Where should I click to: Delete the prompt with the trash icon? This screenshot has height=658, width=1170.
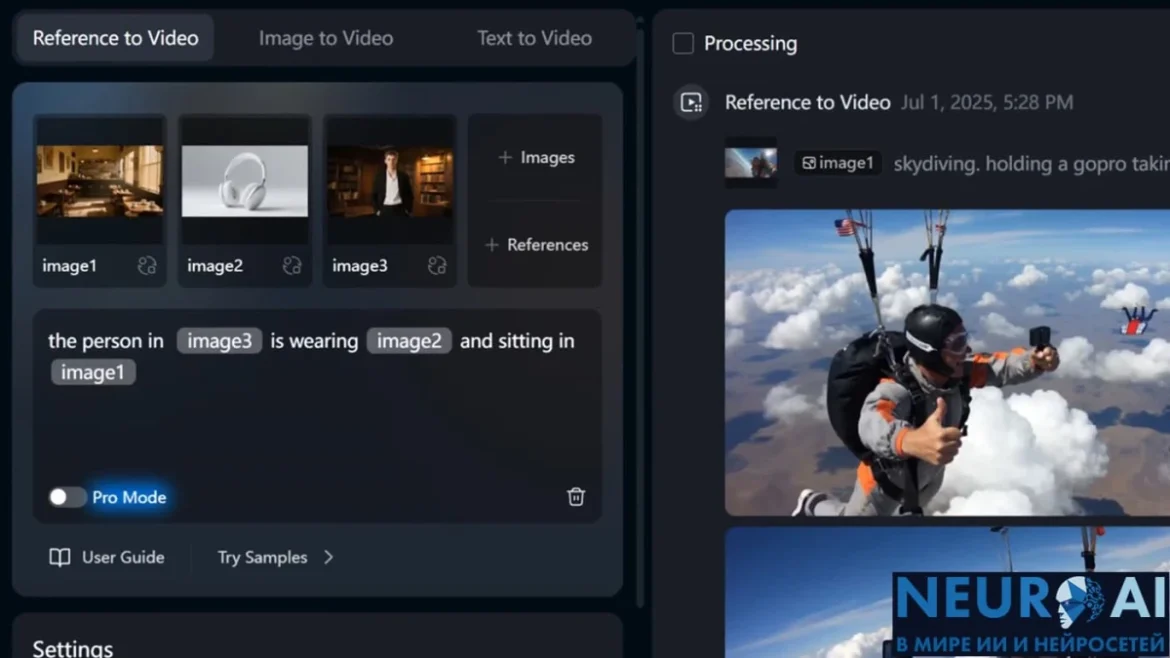(575, 497)
